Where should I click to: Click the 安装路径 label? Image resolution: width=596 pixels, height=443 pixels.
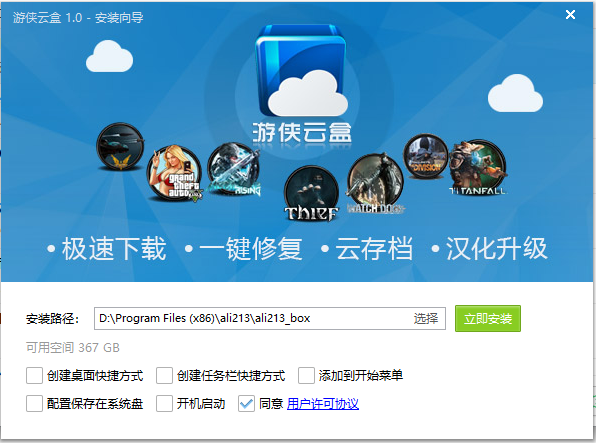click(x=52, y=319)
